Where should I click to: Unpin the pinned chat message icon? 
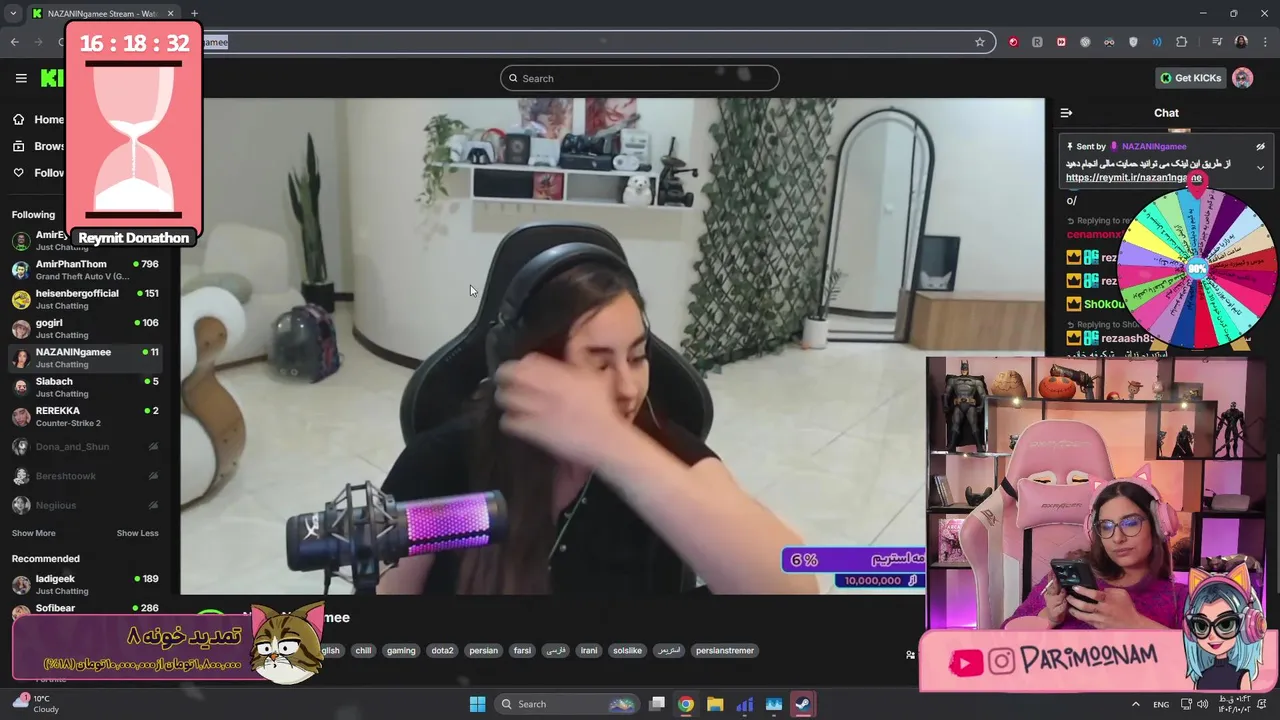(1260, 146)
